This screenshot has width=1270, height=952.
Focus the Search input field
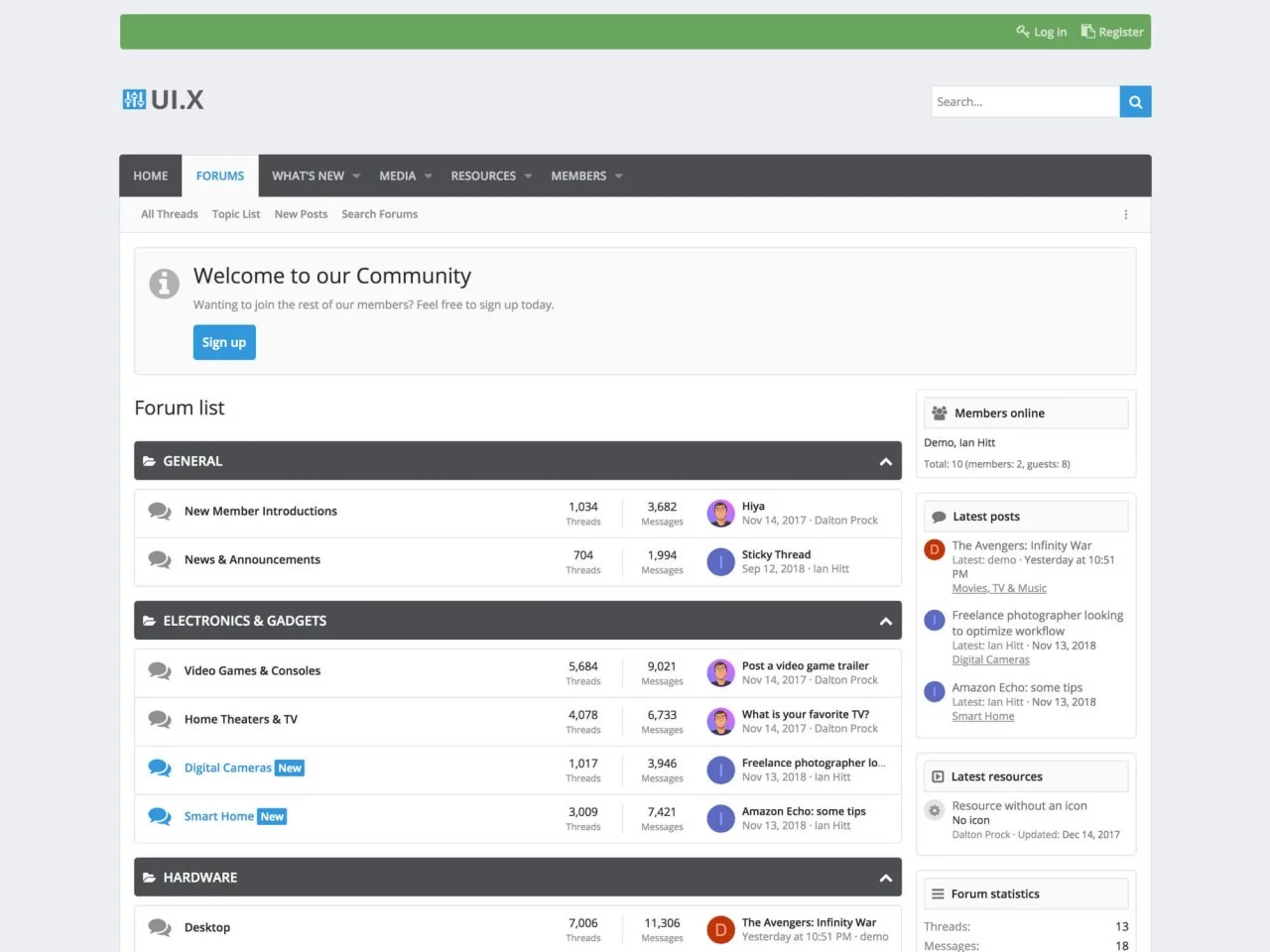[x=1024, y=102]
